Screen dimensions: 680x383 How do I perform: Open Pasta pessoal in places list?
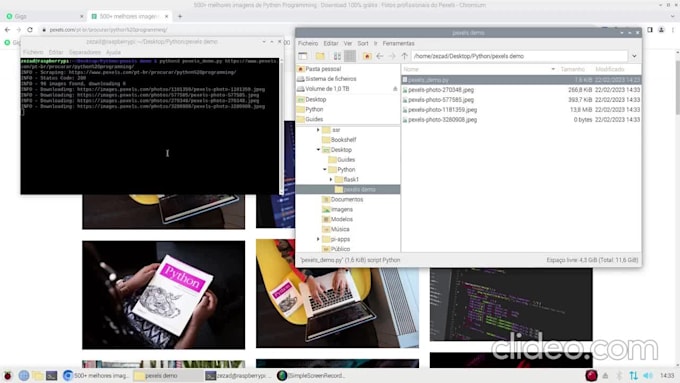coord(323,69)
